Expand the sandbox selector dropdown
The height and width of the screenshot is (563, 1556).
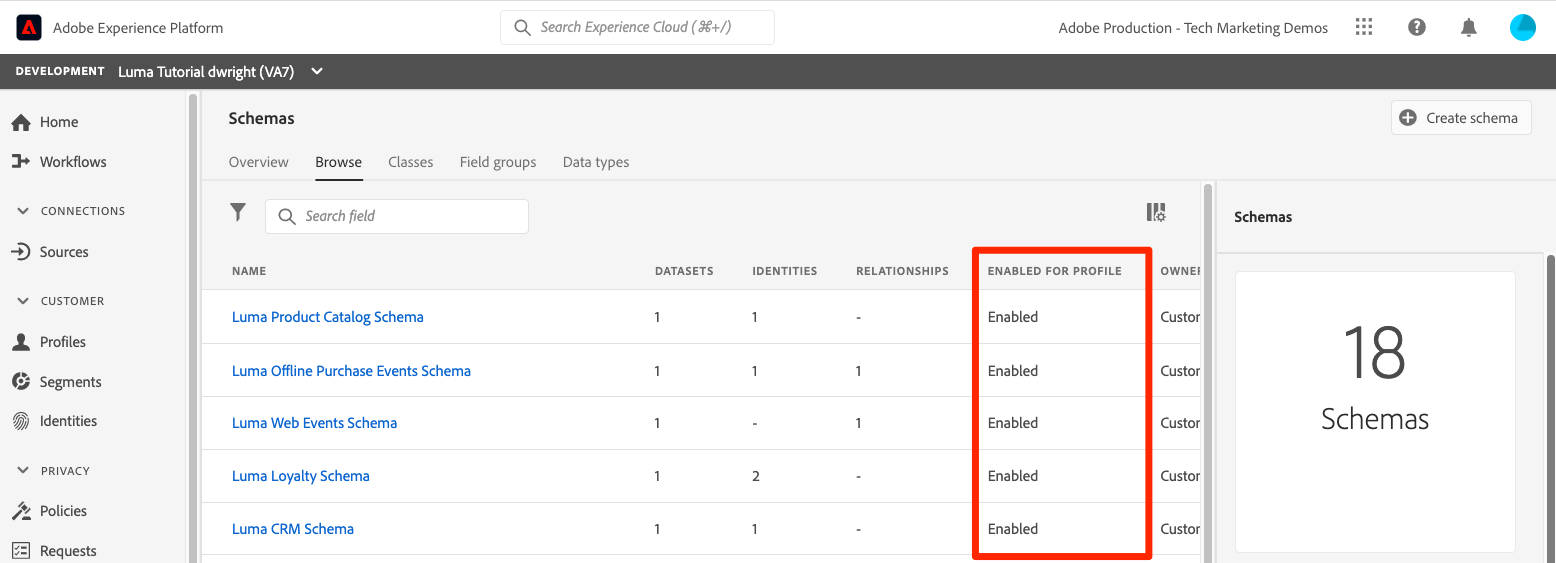pyautogui.click(x=317, y=71)
